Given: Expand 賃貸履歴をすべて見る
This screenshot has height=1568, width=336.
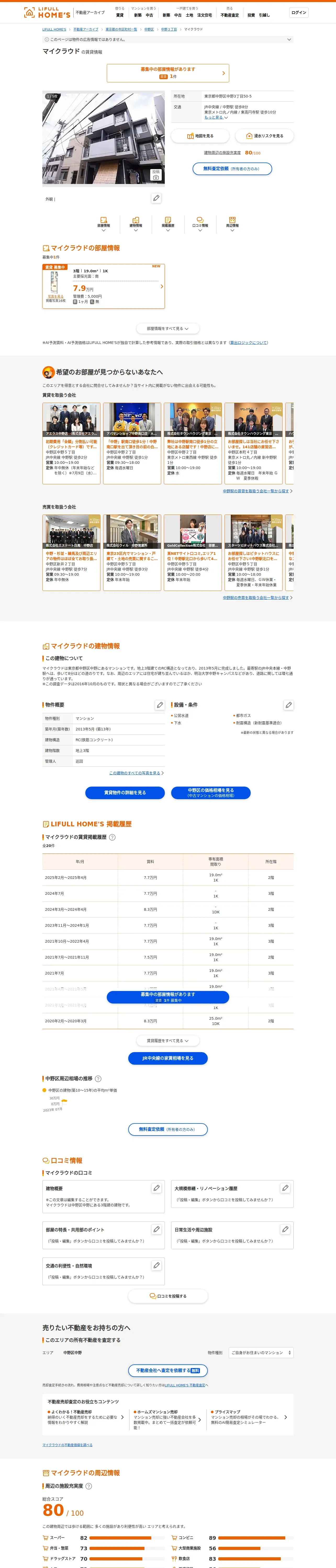Looking at the screenshot, I should [168, 1041].
